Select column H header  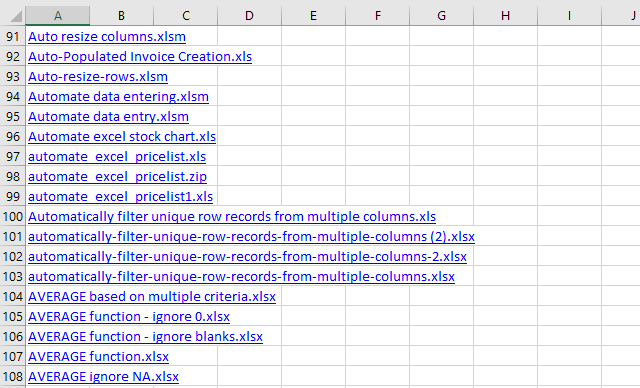pyautogui.click(x=505, y=16)
